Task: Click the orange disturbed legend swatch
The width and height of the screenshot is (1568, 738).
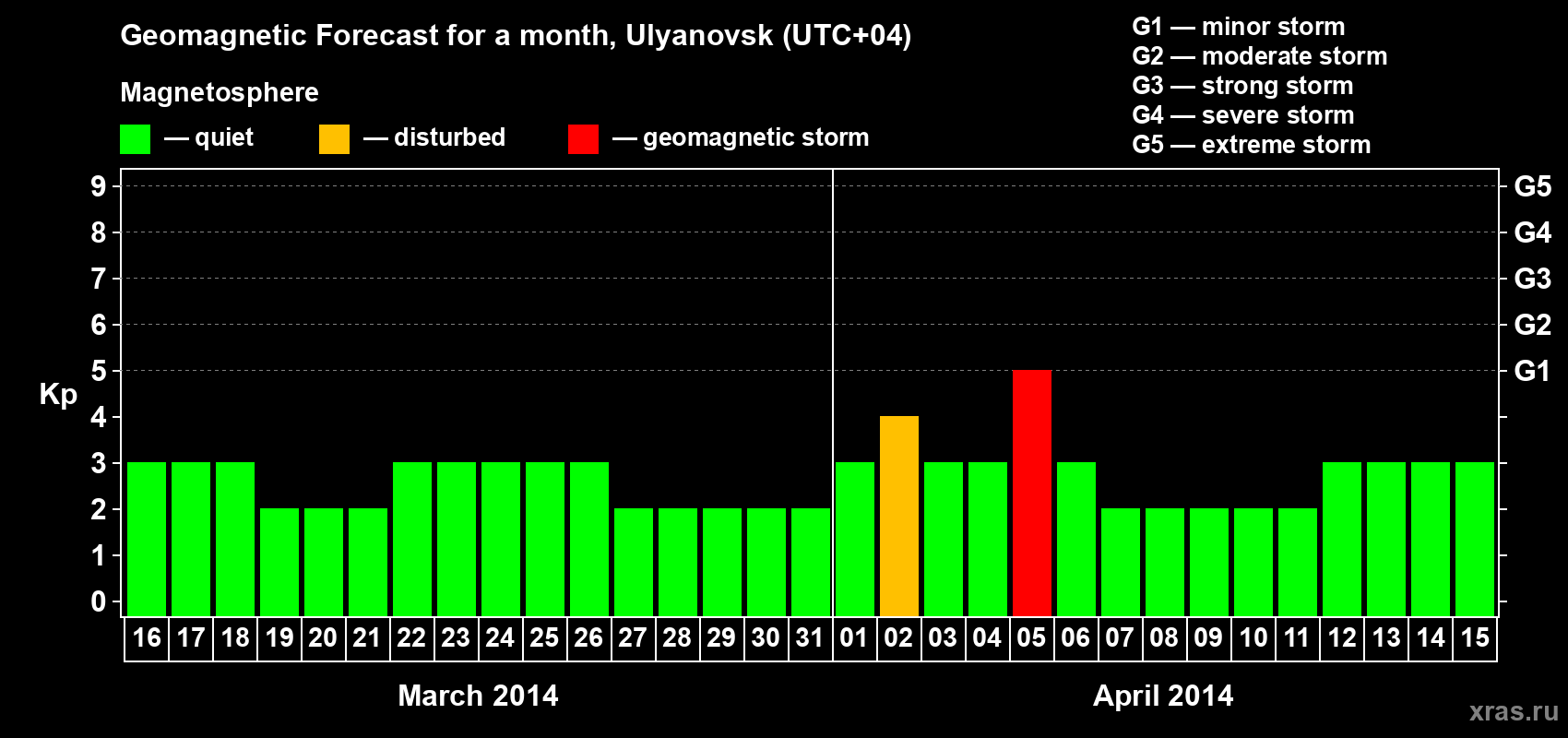Action: [x=334, y=139]
